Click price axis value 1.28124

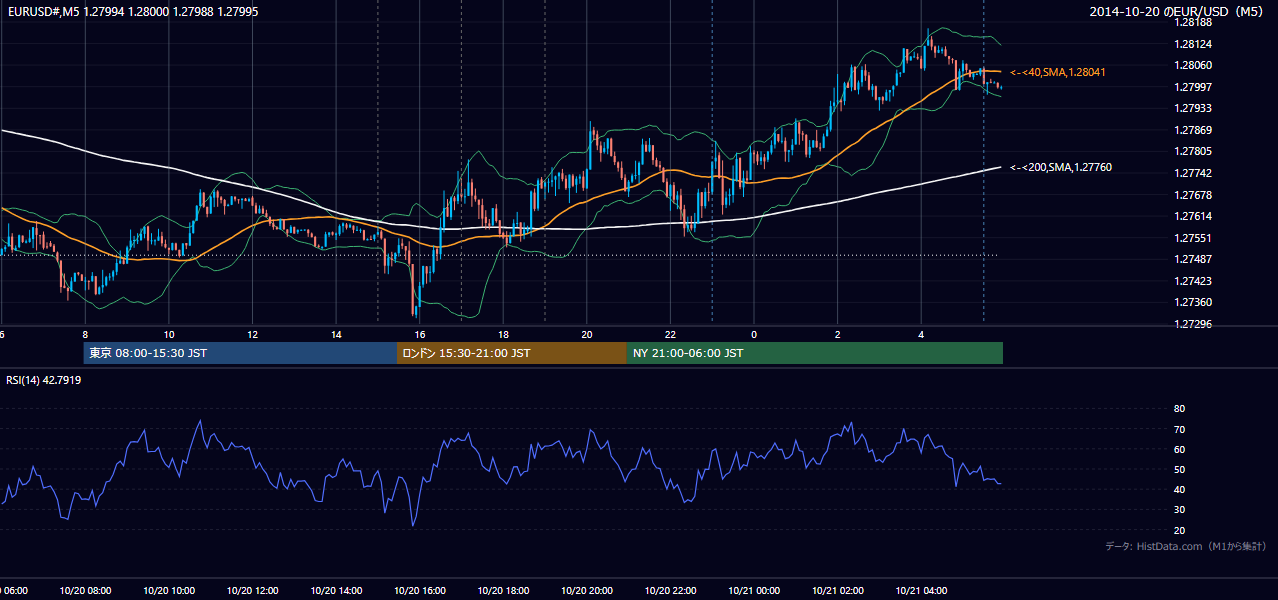(x=1193, y=44)
